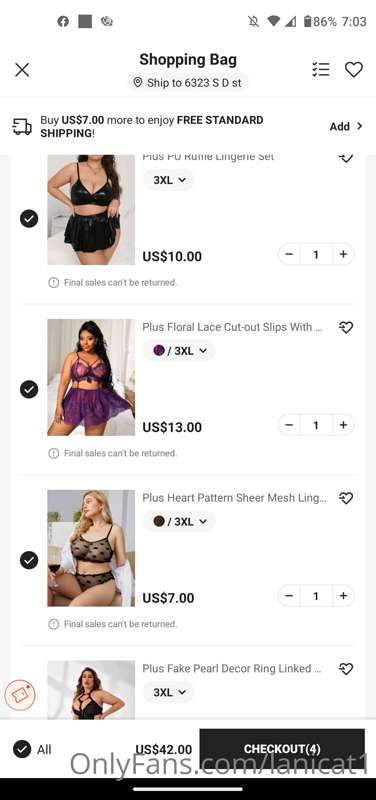
Task: Uncheck the heart pattern mesh item
Action: point(29,560)
